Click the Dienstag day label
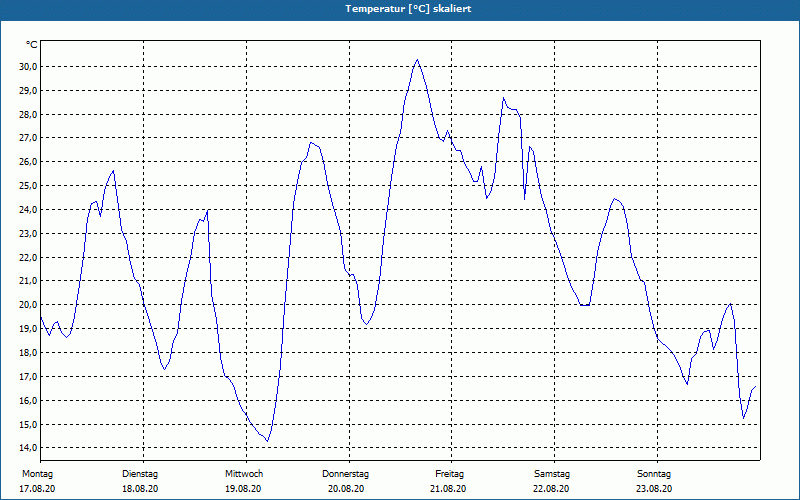The height and width of the screenshot is (500, 800). (140, 474)
